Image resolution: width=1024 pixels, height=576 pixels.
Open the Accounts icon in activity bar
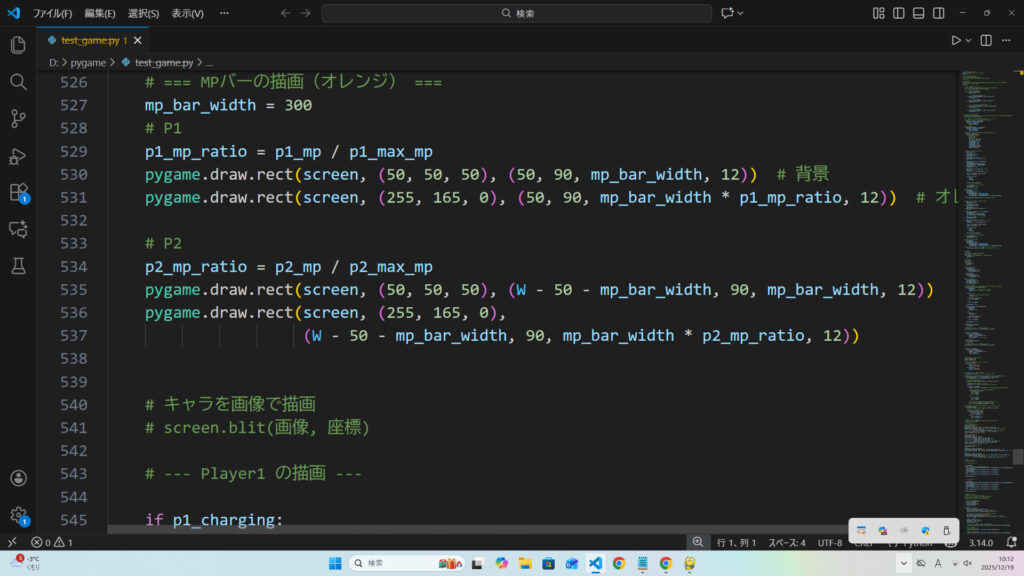(x=17, y=479)
